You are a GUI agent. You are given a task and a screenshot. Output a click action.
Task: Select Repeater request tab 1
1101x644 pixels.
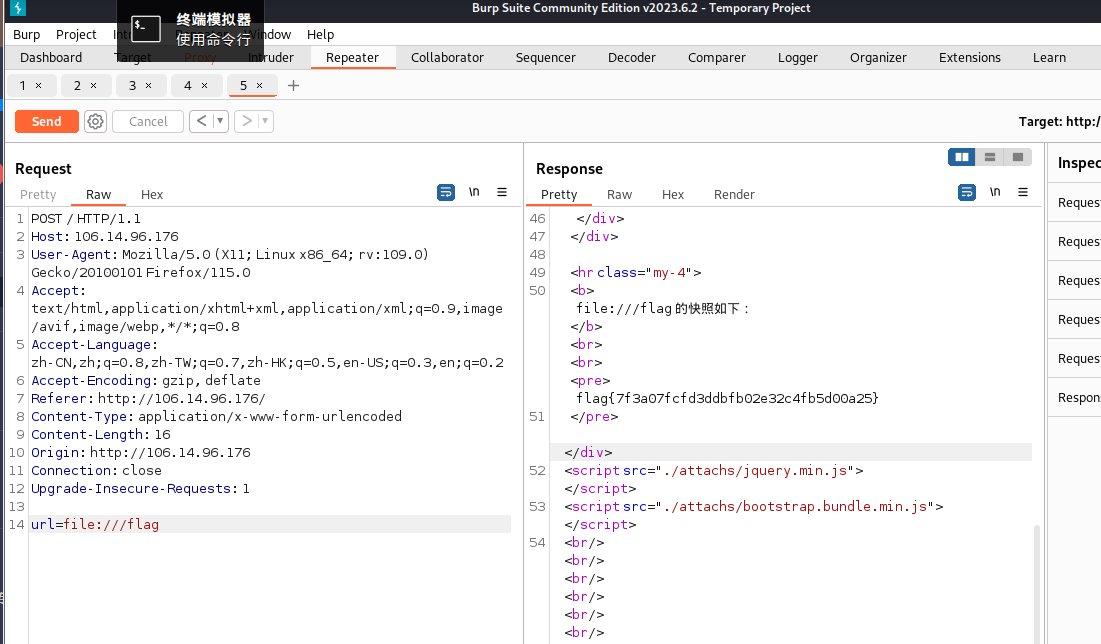coord(23,86)
